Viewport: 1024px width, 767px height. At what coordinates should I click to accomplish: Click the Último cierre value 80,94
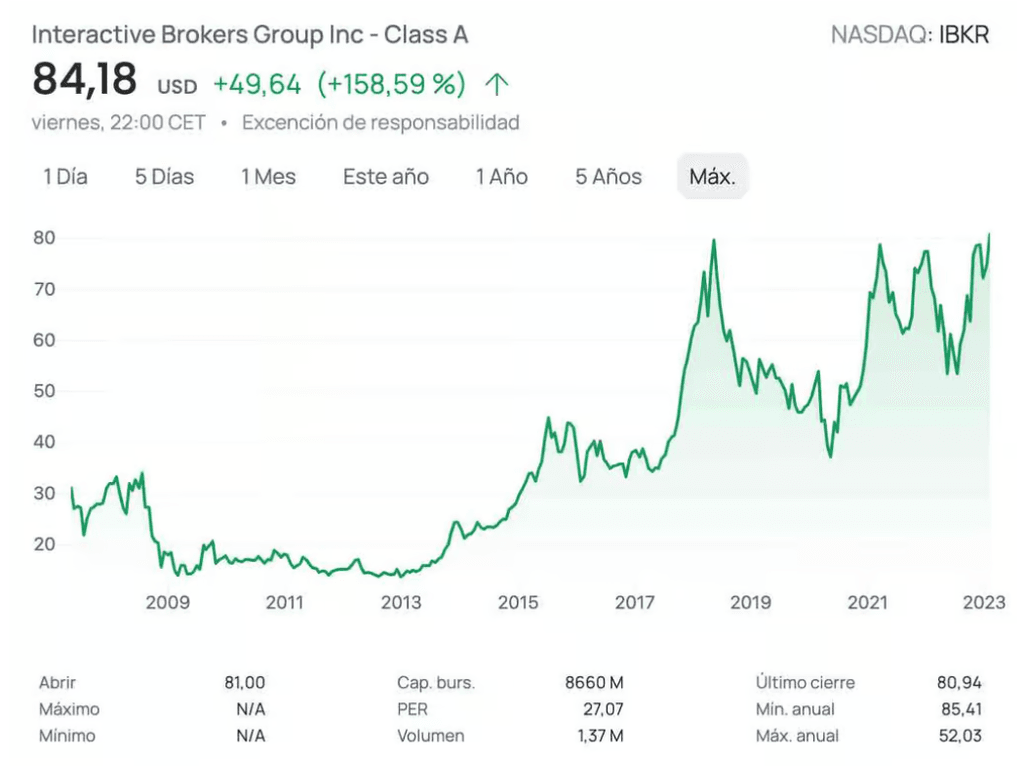pos(959,683)
